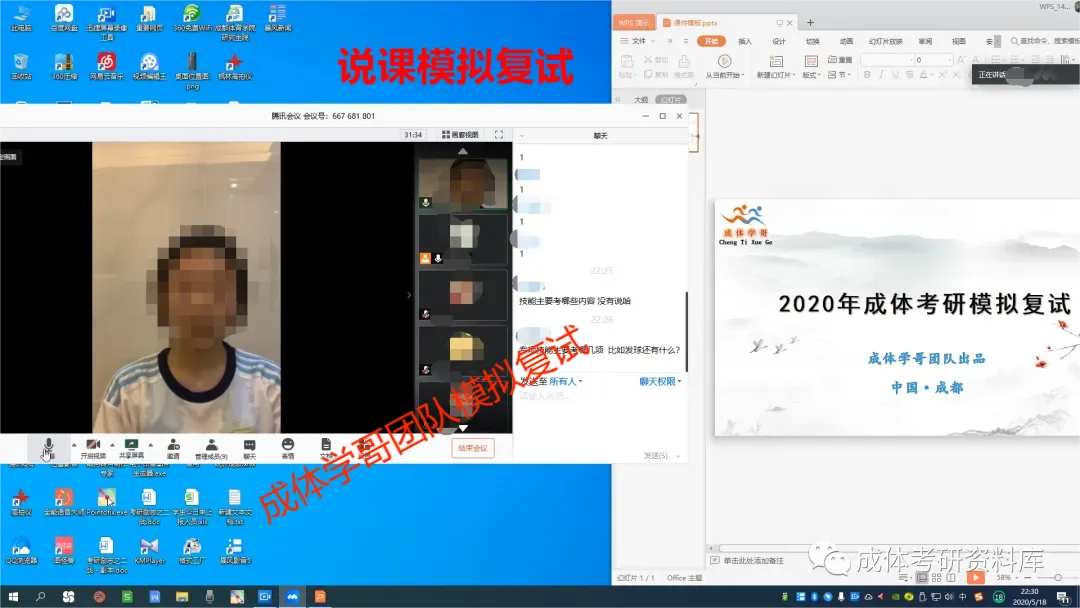Select 插入 ribbon tab

click(x=745, y=41)
